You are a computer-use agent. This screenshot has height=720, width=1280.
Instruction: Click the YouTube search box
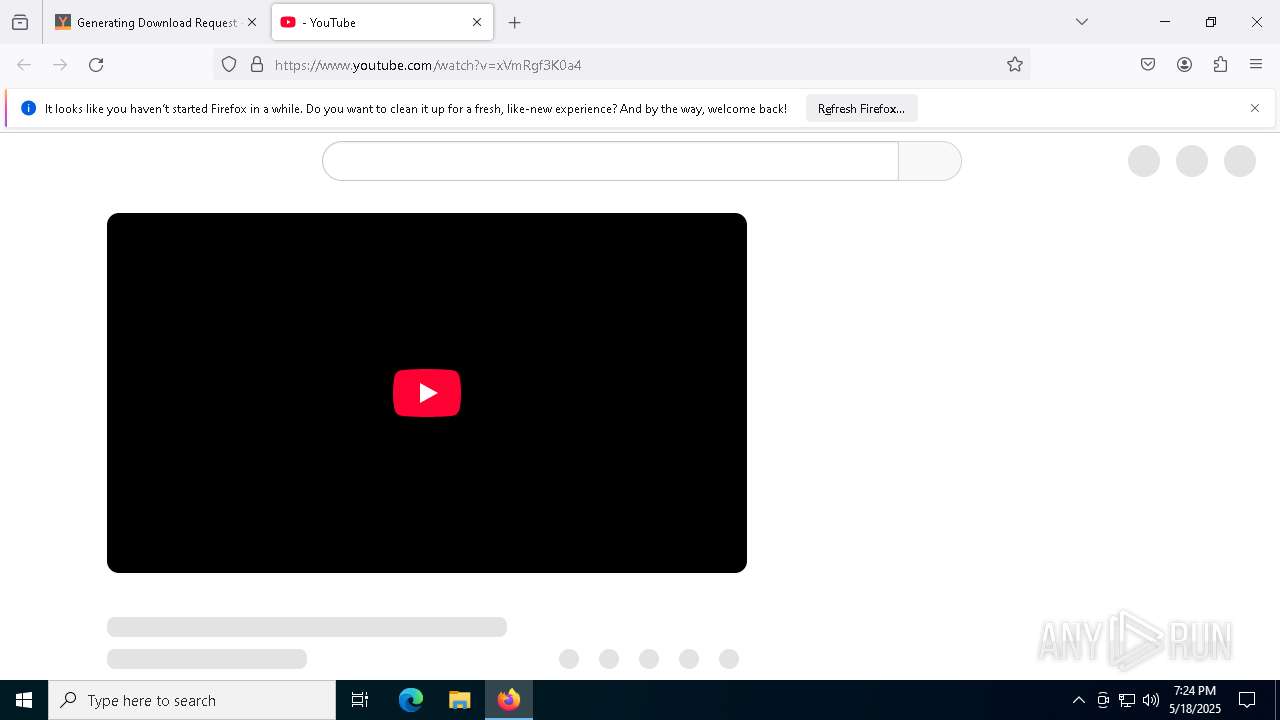pyautogui.click(x=610, y=161)
